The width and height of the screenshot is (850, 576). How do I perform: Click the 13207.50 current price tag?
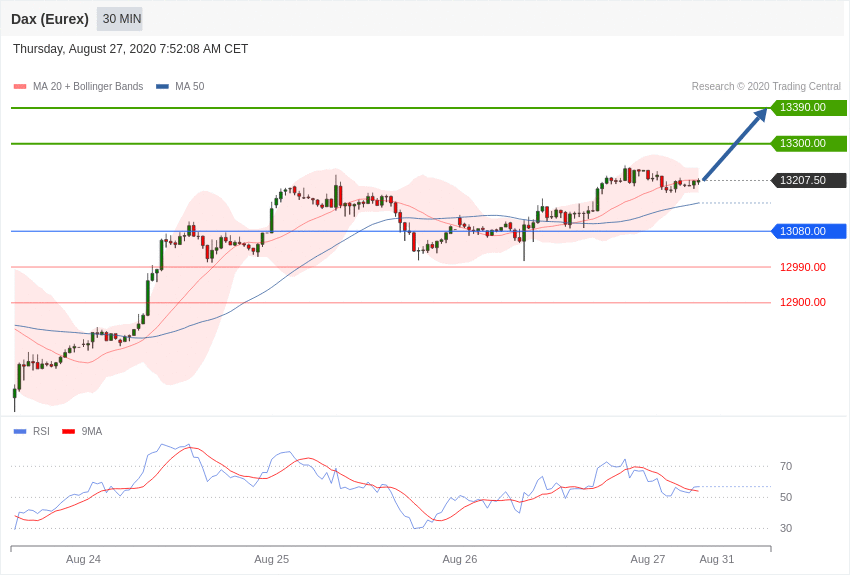tap(807, 181)
